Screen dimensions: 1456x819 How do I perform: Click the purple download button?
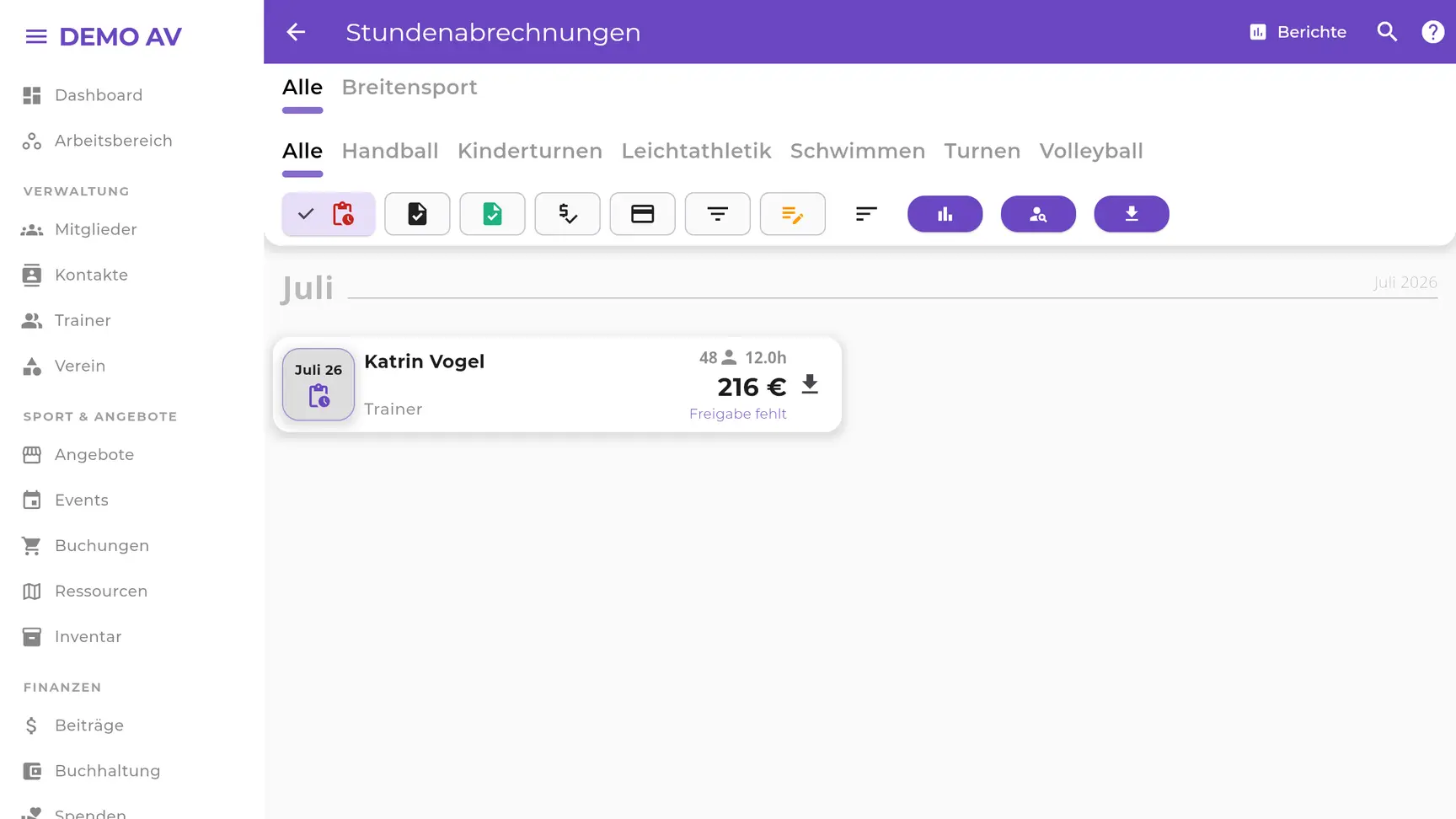(x=1132, y=214)
